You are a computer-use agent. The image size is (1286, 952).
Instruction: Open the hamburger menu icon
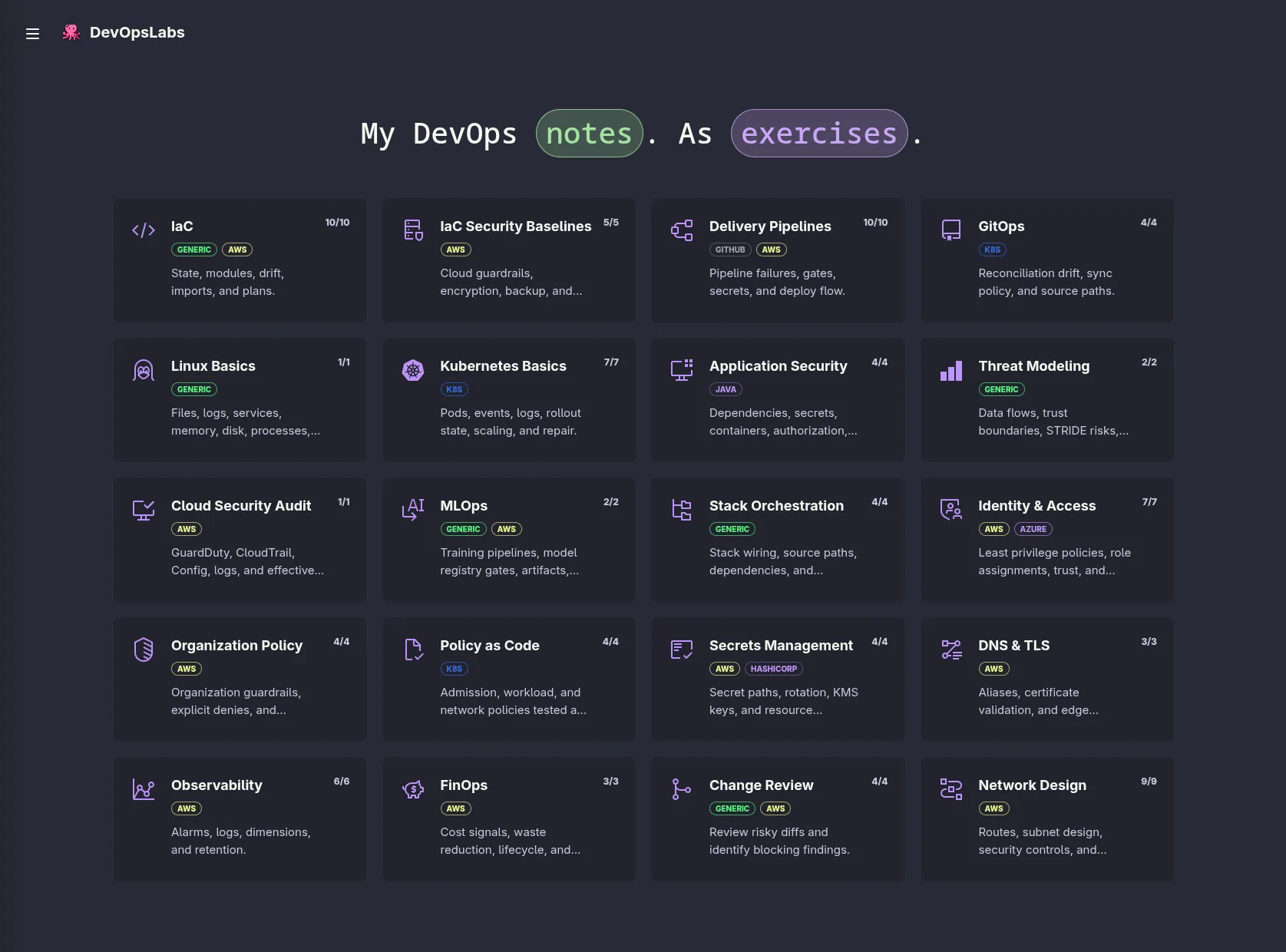(32, 33)
